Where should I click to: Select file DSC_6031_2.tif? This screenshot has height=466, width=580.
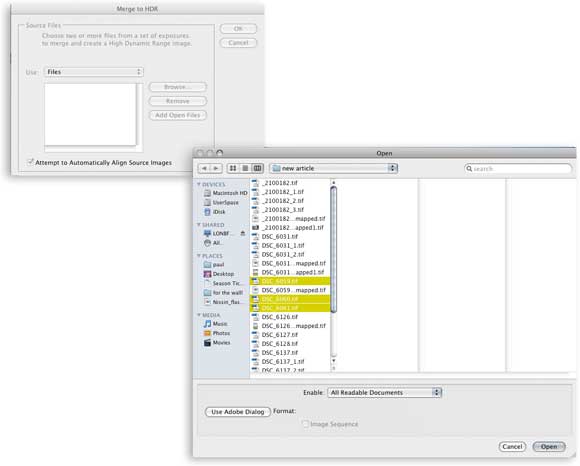[x=290, y=254]
